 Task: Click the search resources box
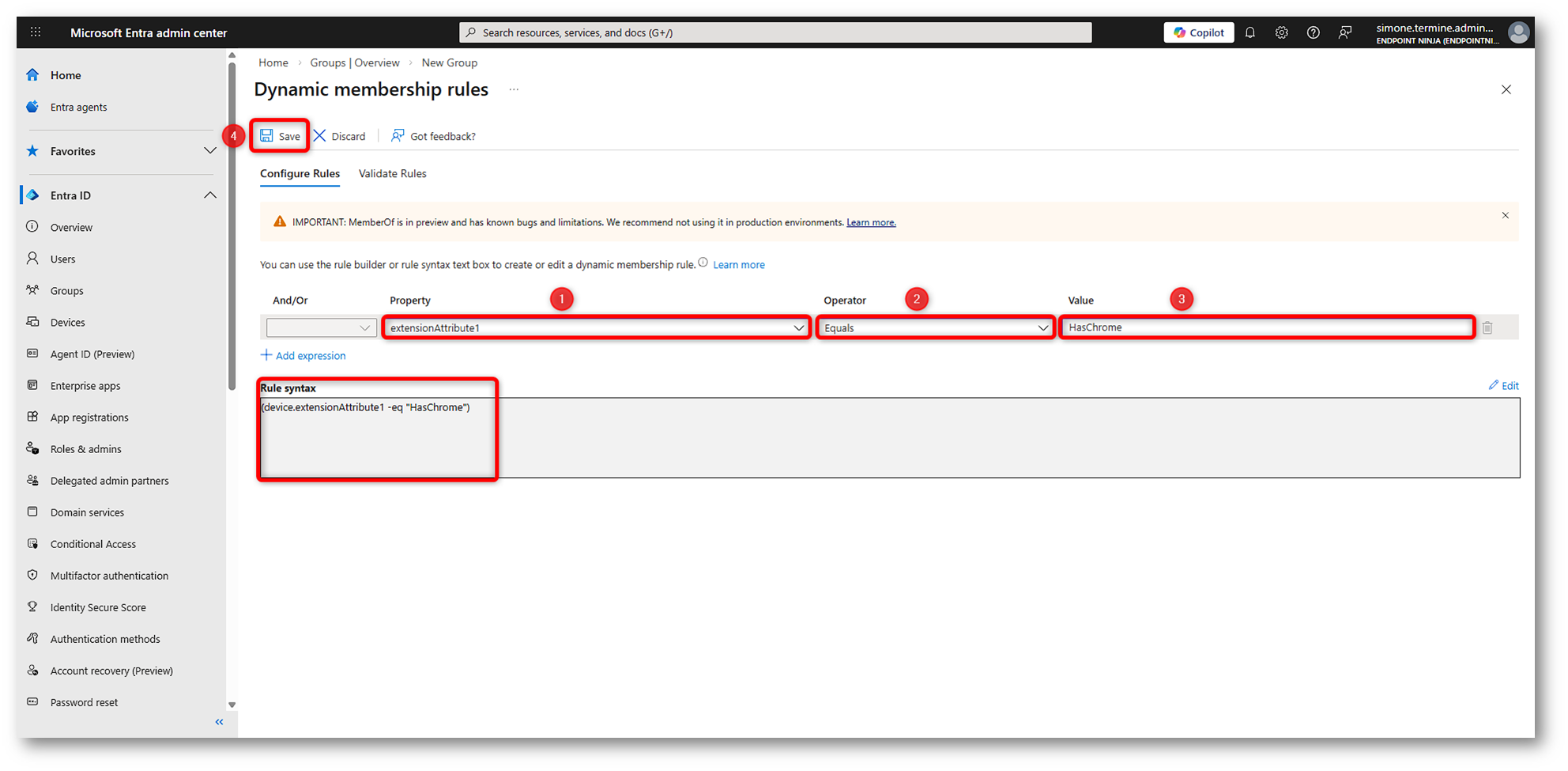[x=775, y=32]
